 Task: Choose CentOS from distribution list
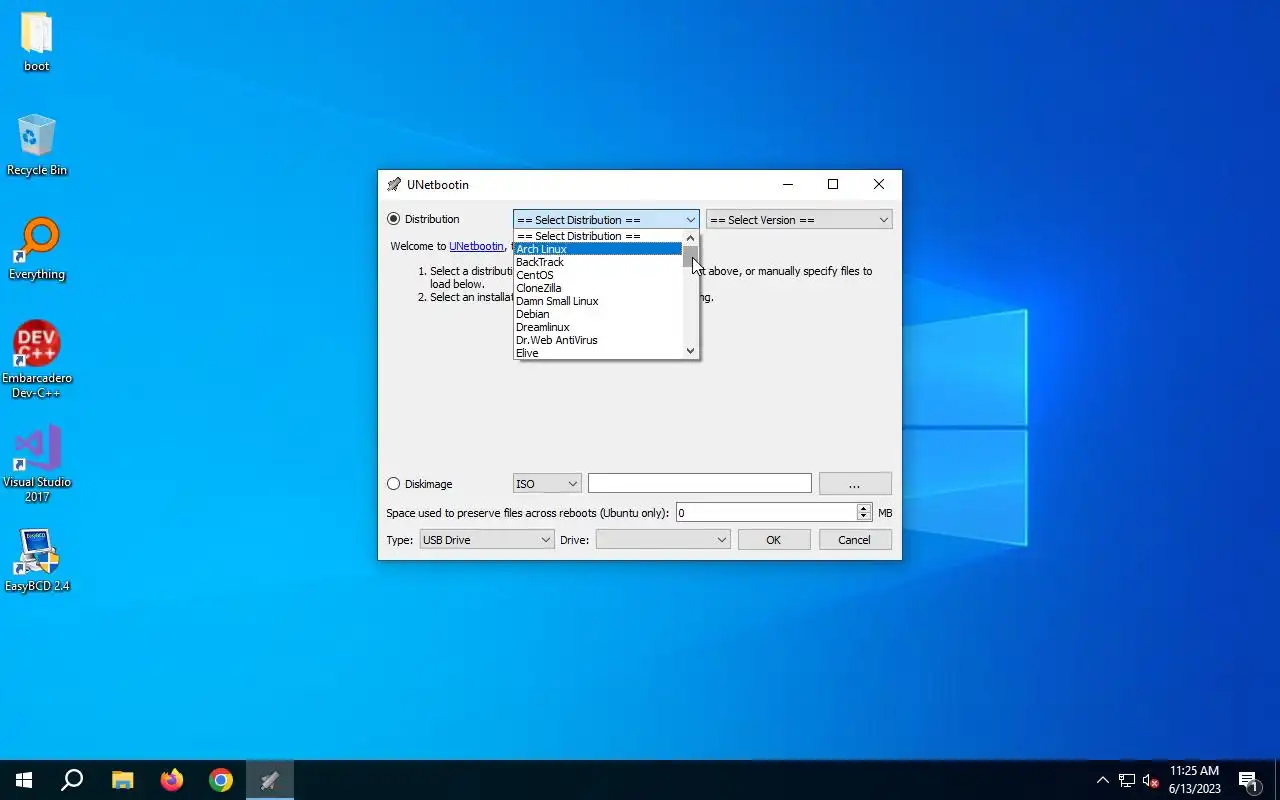[598, 275]
